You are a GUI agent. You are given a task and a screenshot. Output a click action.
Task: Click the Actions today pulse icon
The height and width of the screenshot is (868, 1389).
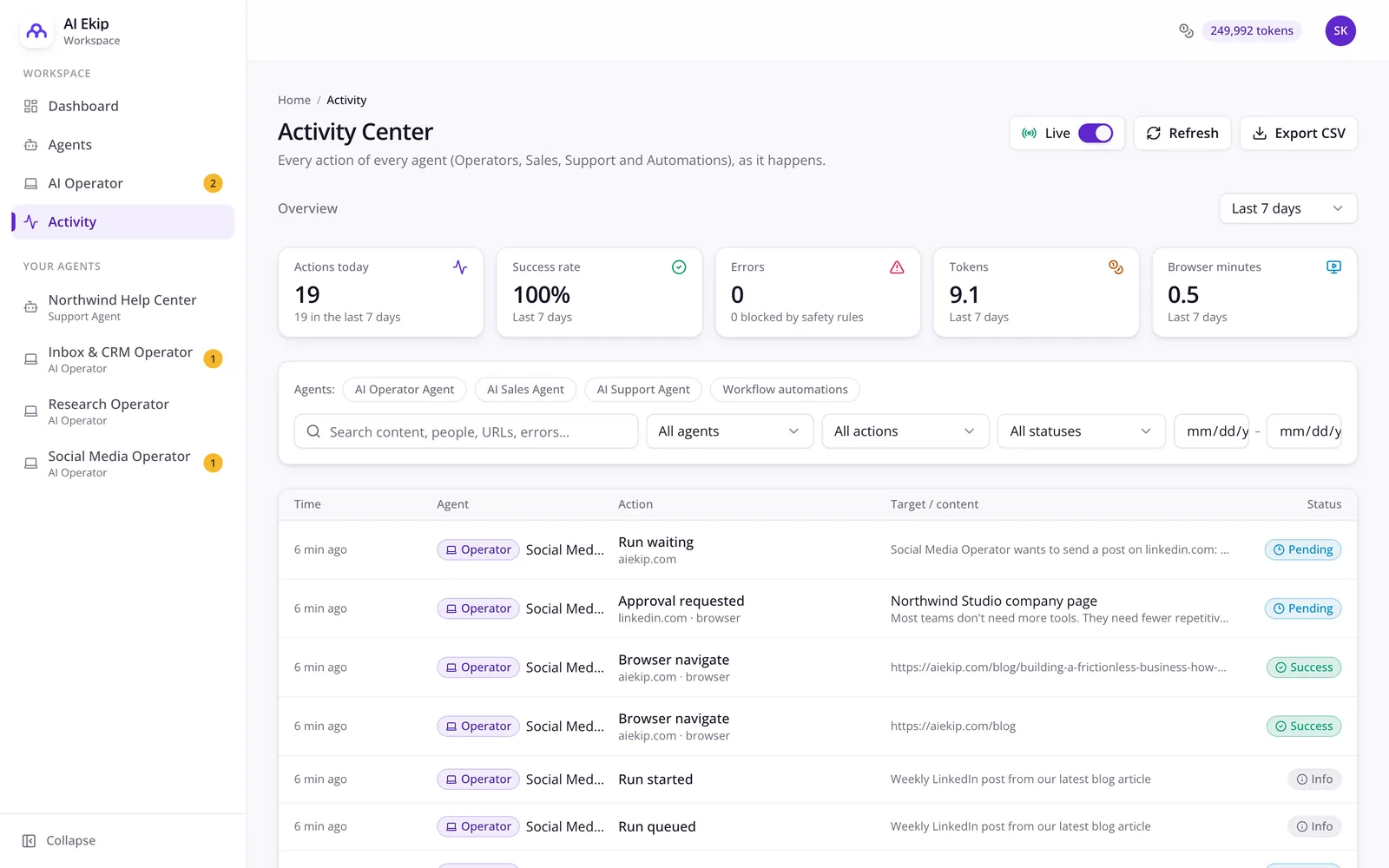[x=460, y=267]
